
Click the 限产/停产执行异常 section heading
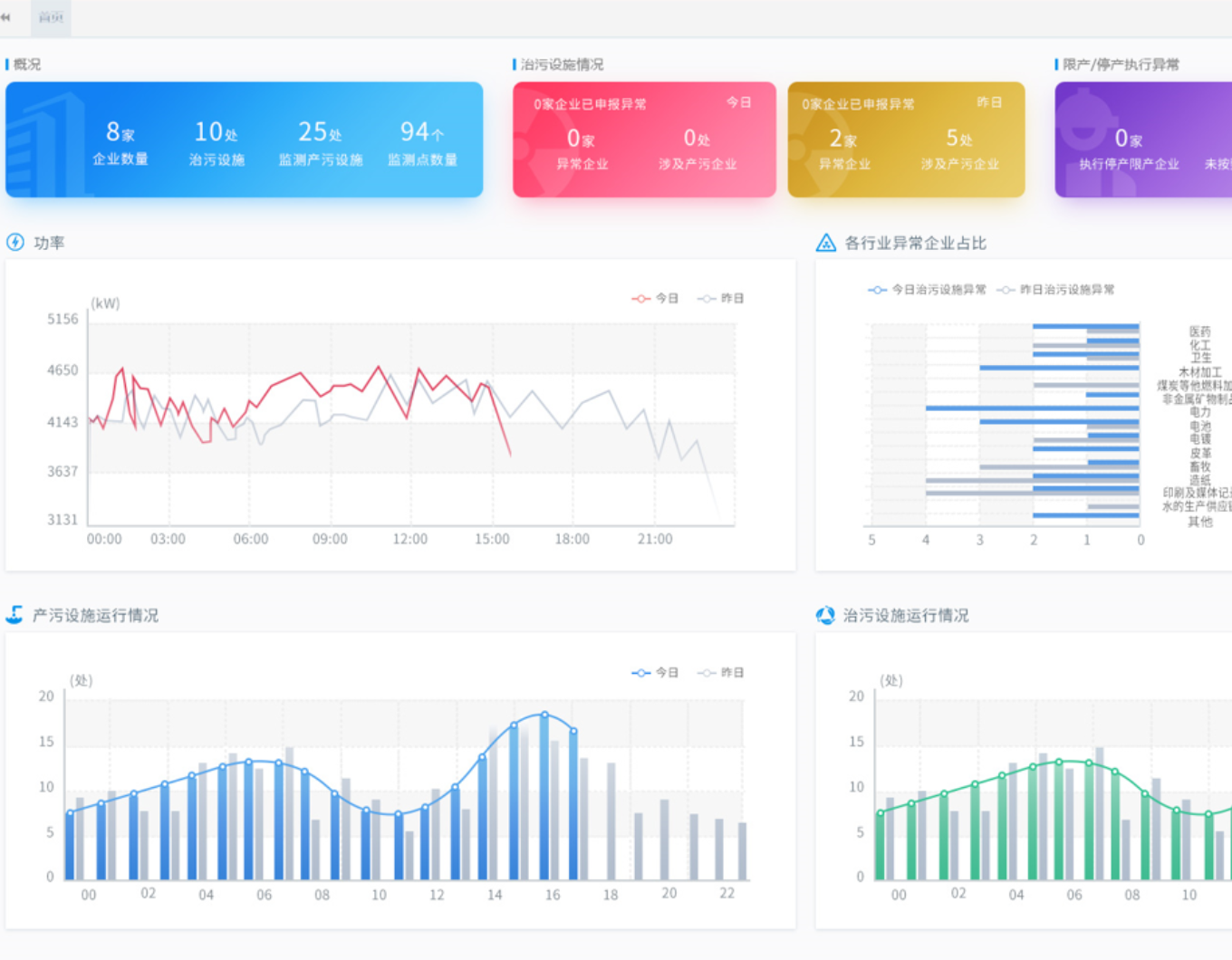pos(1121,64)
